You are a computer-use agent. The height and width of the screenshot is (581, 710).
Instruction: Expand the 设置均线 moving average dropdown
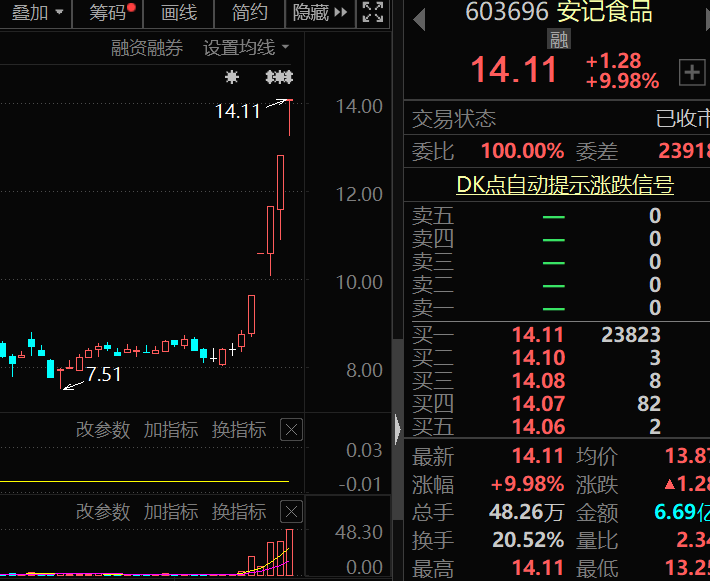pos(246,48)
